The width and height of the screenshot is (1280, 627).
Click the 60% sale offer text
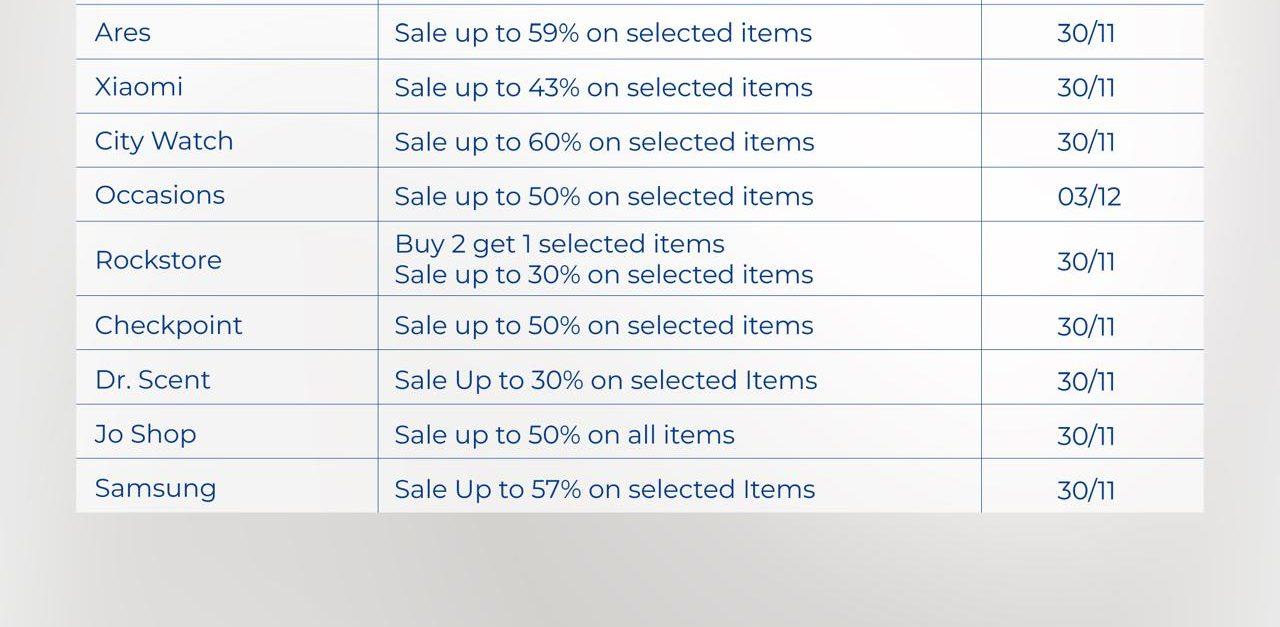[604, 142]
